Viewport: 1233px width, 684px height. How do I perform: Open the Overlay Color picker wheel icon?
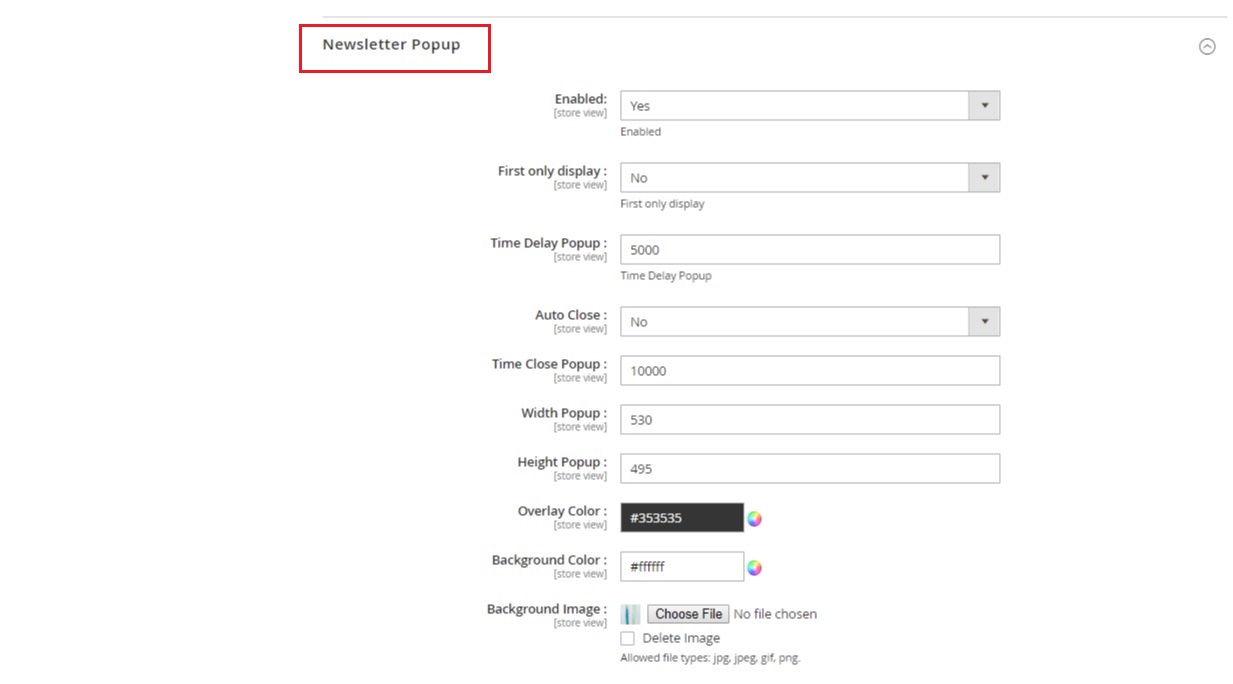[754, 518]
